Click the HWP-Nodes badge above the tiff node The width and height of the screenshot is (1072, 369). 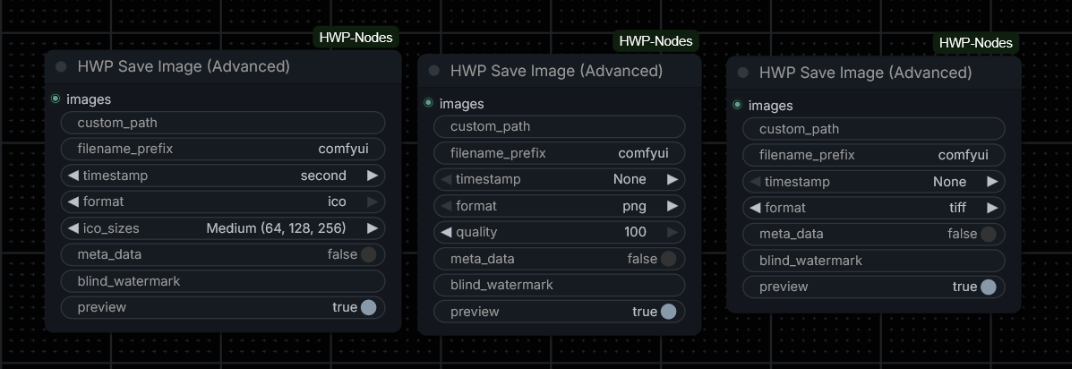(976, 43)
